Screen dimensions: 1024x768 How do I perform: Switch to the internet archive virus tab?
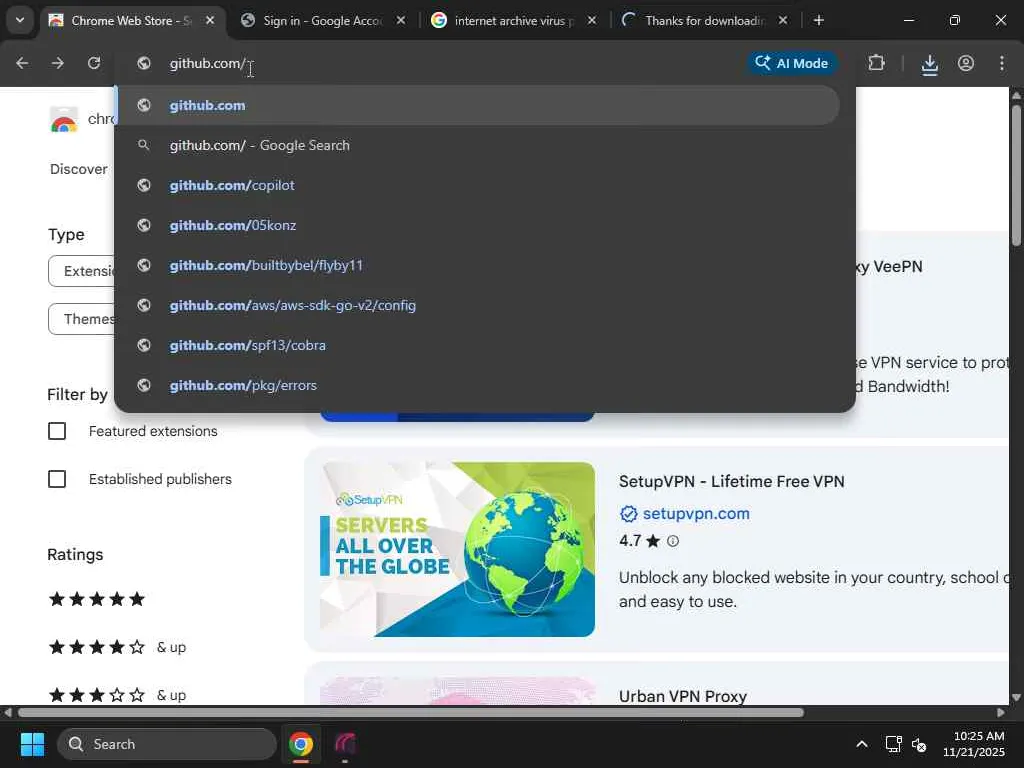click(x=514, y=21)
